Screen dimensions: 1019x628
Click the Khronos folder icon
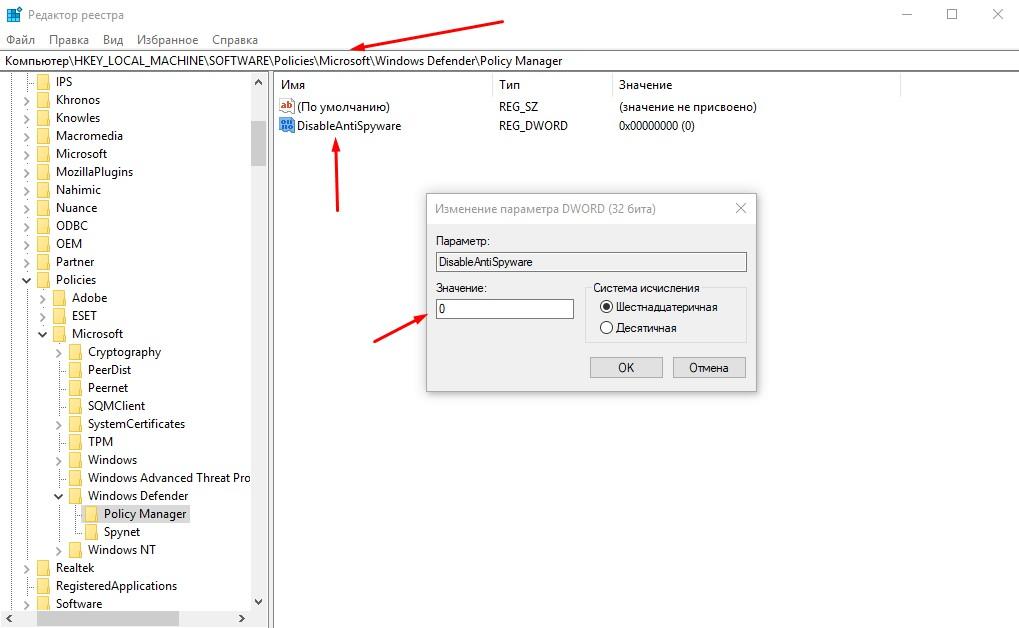click(x=44, y=100)
